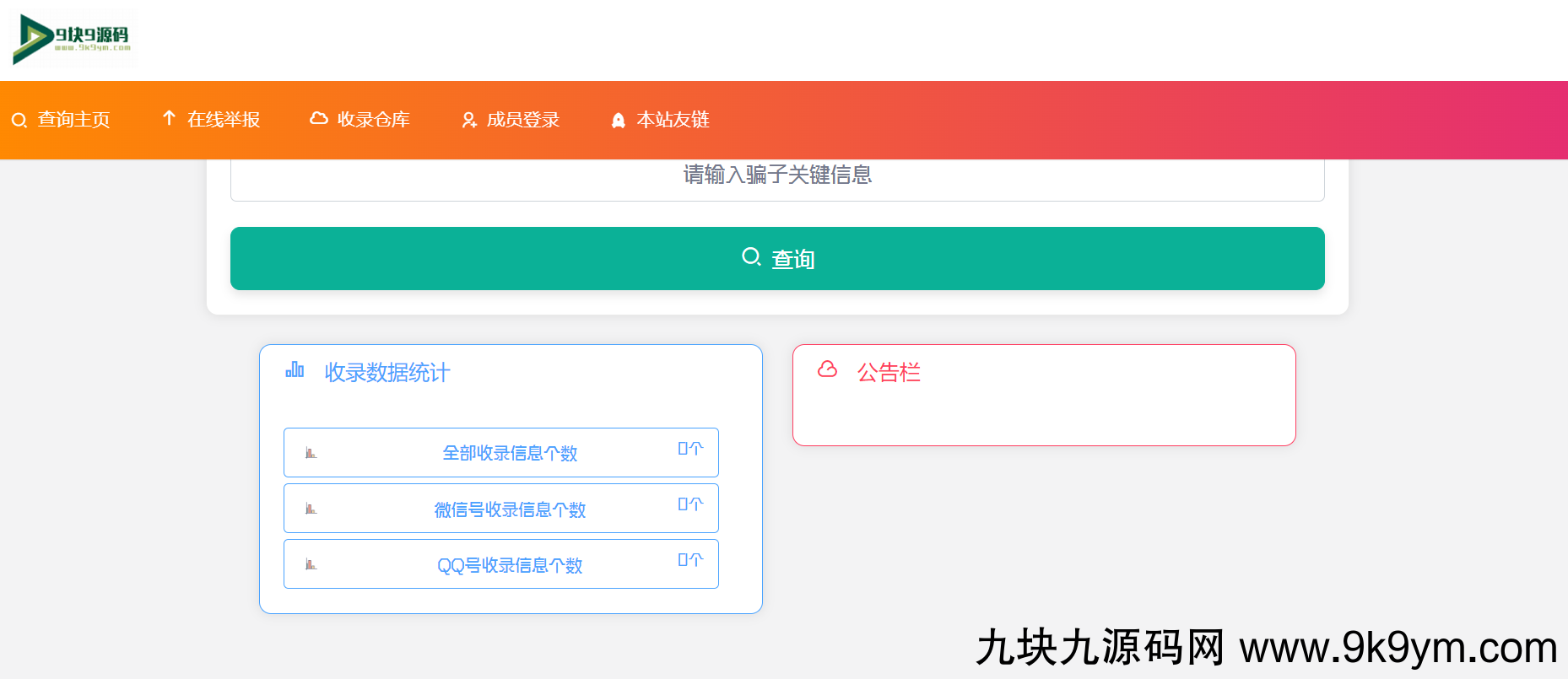Click the search icon inside the green 查询 button
This screenshot has width=1568, height=679.
pos(750,256)
